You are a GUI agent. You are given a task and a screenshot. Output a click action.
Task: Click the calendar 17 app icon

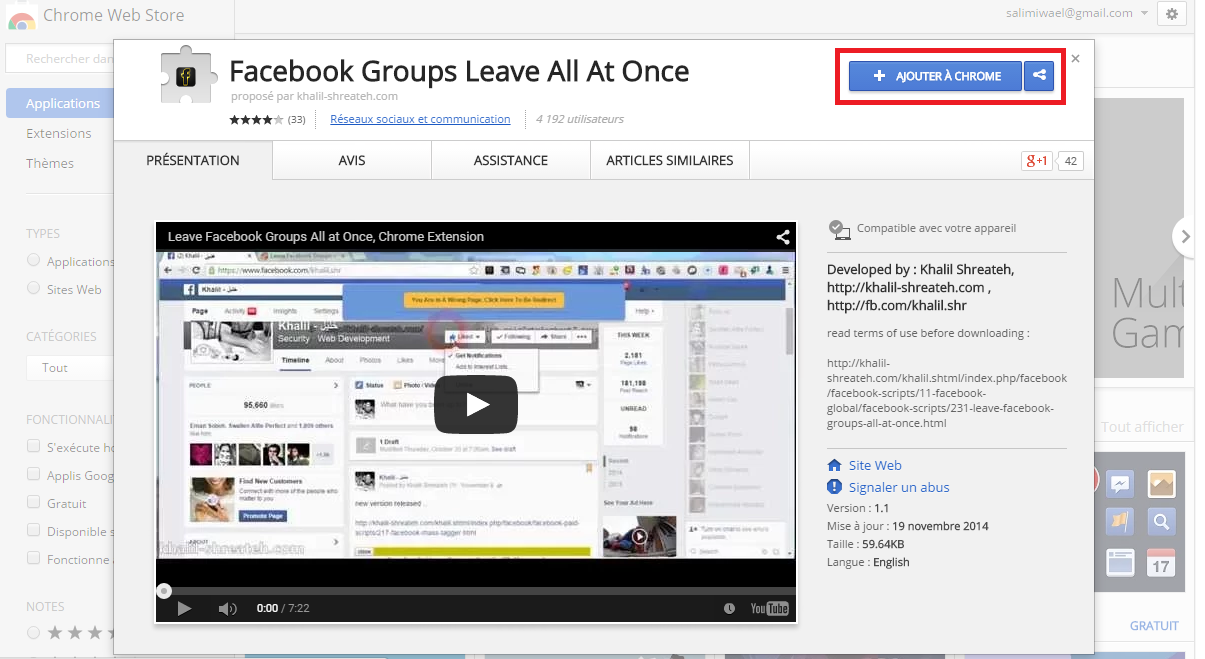(x=1161, y=562)
